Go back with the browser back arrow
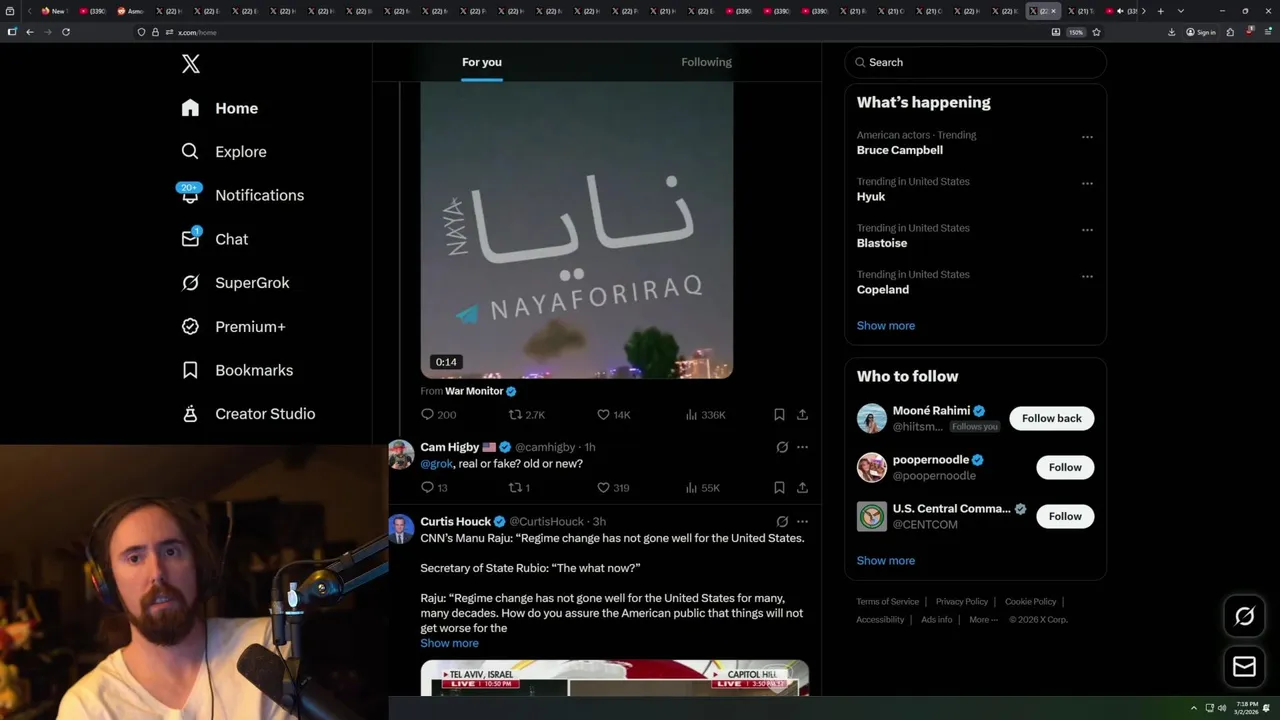This screenshot has height=720, width=1280. (x=30, y=32)
